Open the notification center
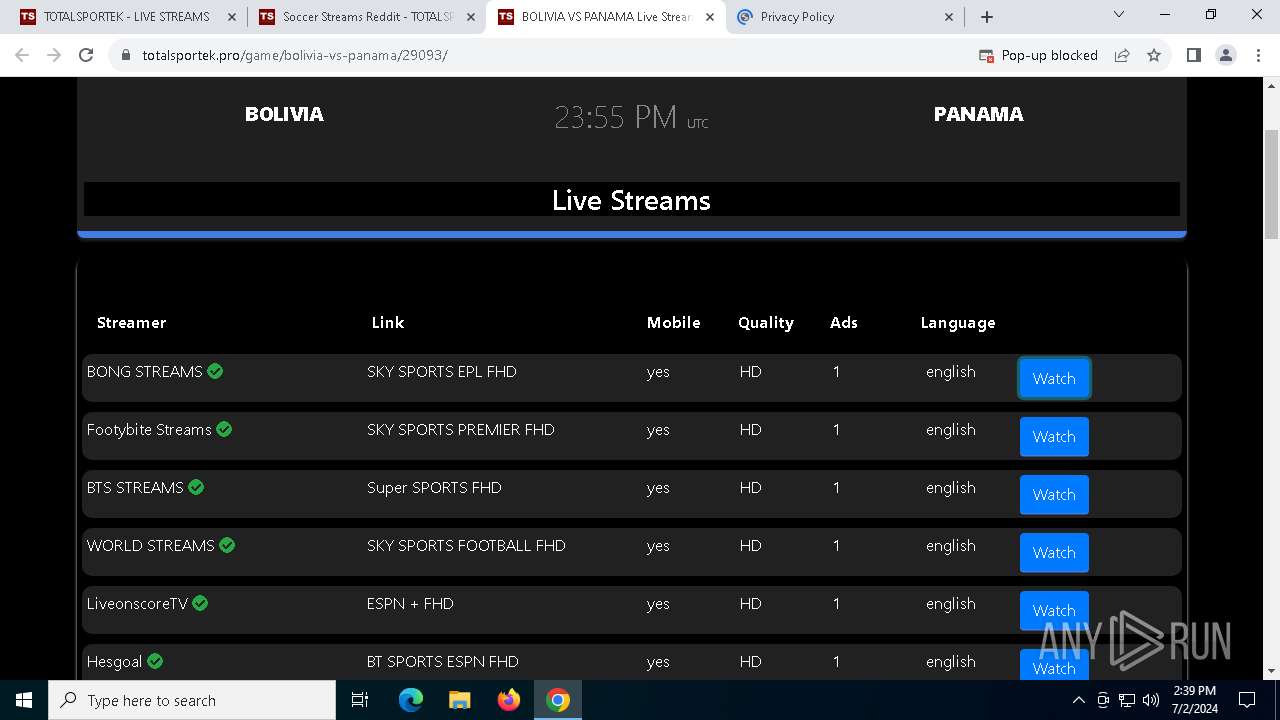 1247,700
